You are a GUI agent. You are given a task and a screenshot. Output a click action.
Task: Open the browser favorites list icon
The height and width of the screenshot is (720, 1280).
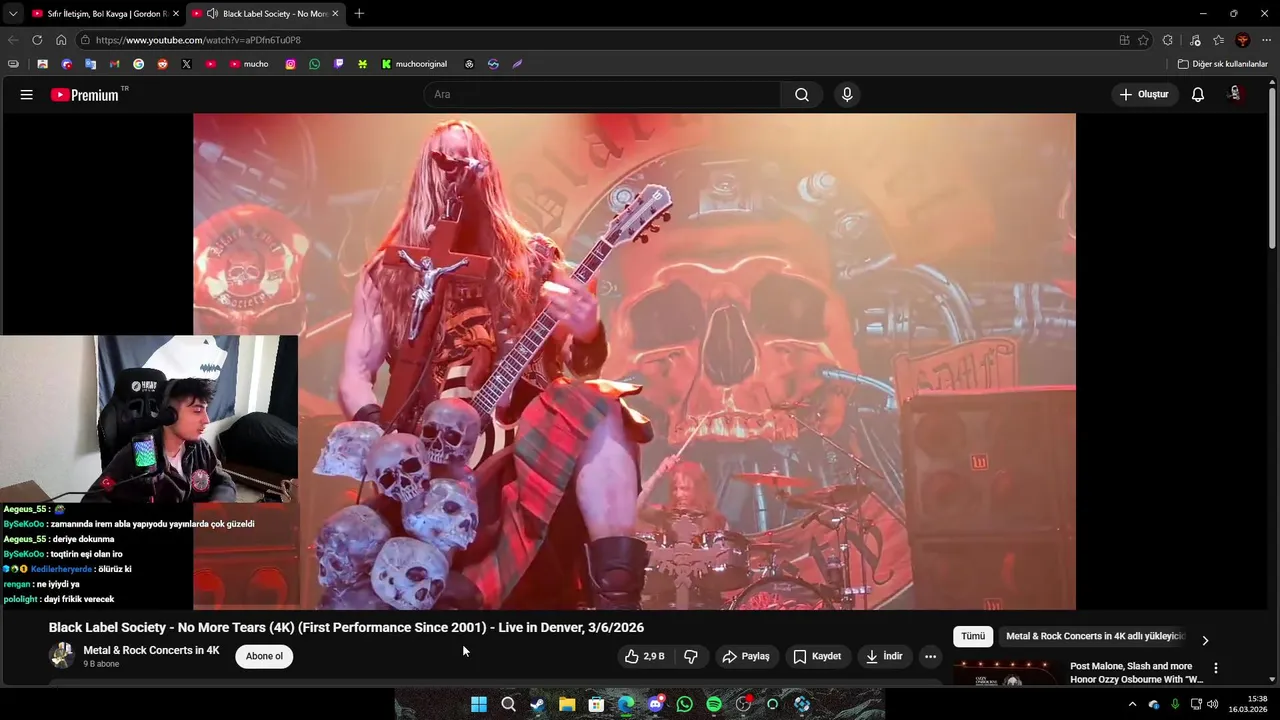(1218, 40)
